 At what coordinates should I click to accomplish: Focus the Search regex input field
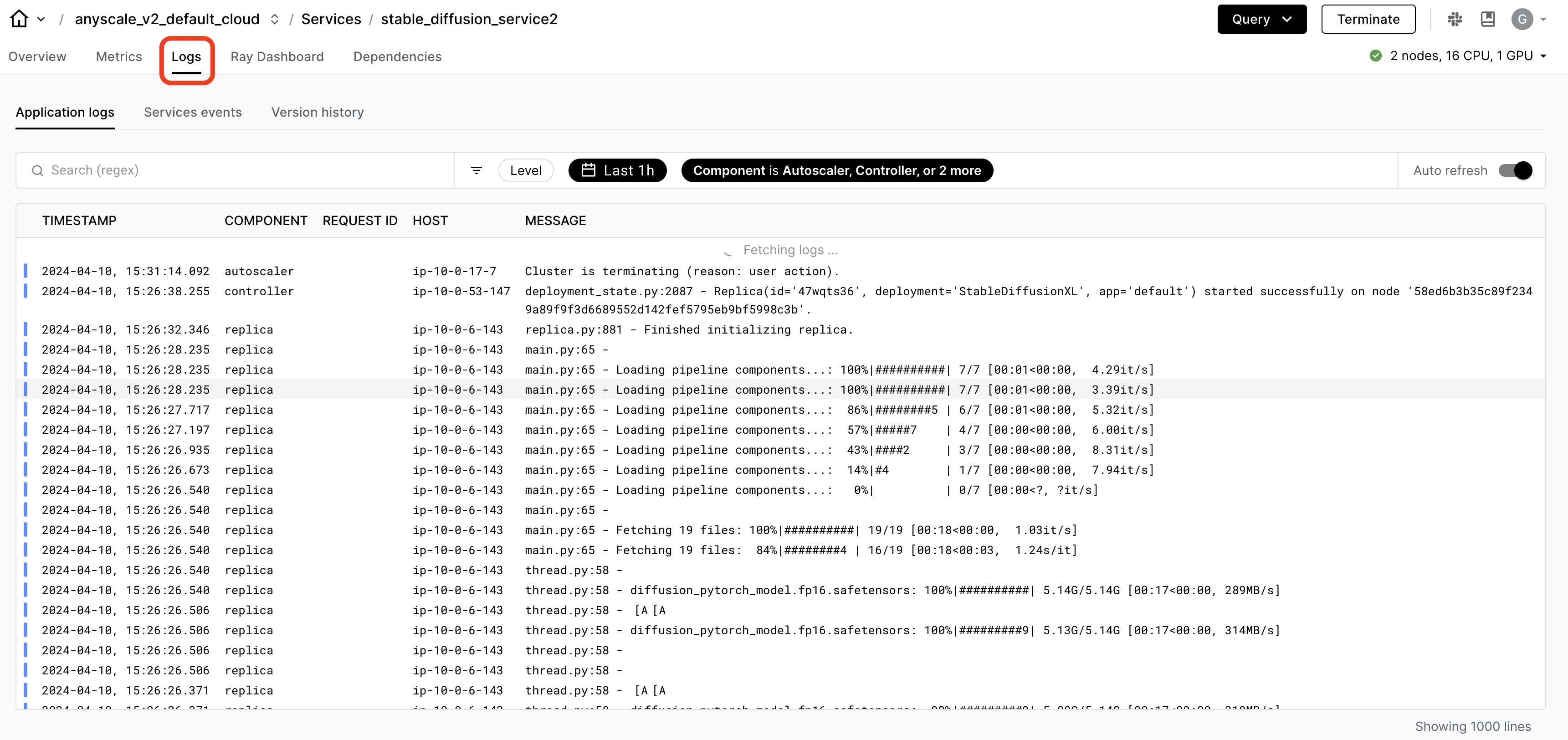pos(243,170)
